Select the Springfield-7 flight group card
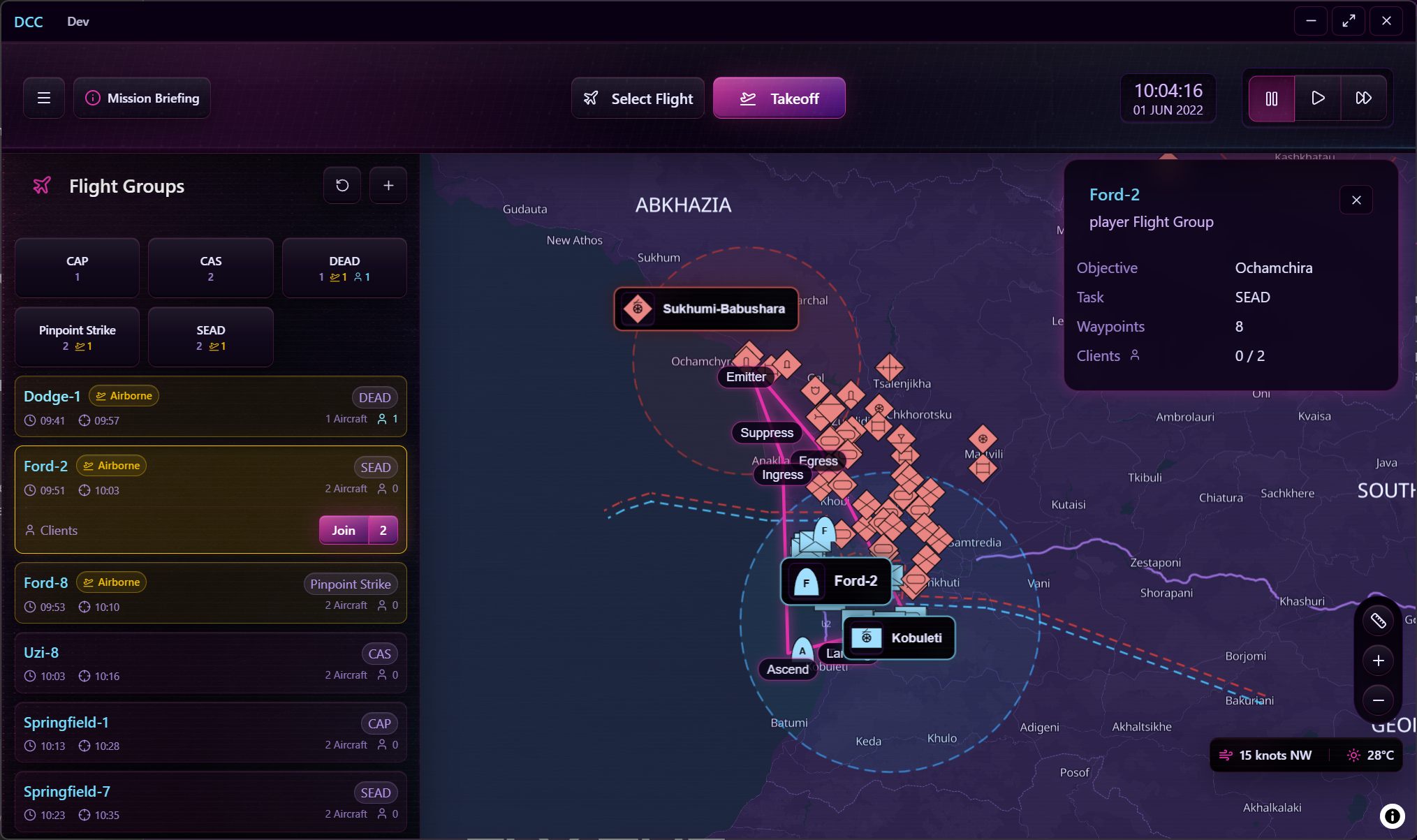The height and width of the screenshot is (840, 1417). click(x=211, y=802)
